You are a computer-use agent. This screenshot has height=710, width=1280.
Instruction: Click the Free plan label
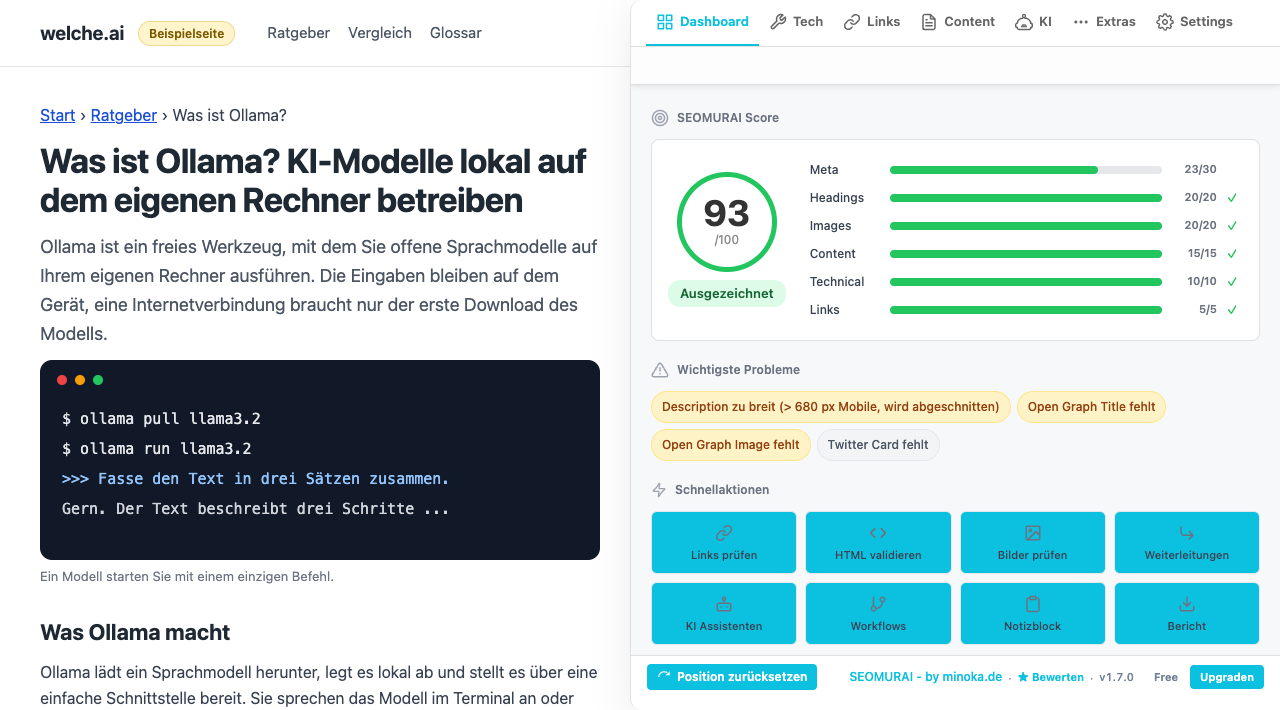1166,677
